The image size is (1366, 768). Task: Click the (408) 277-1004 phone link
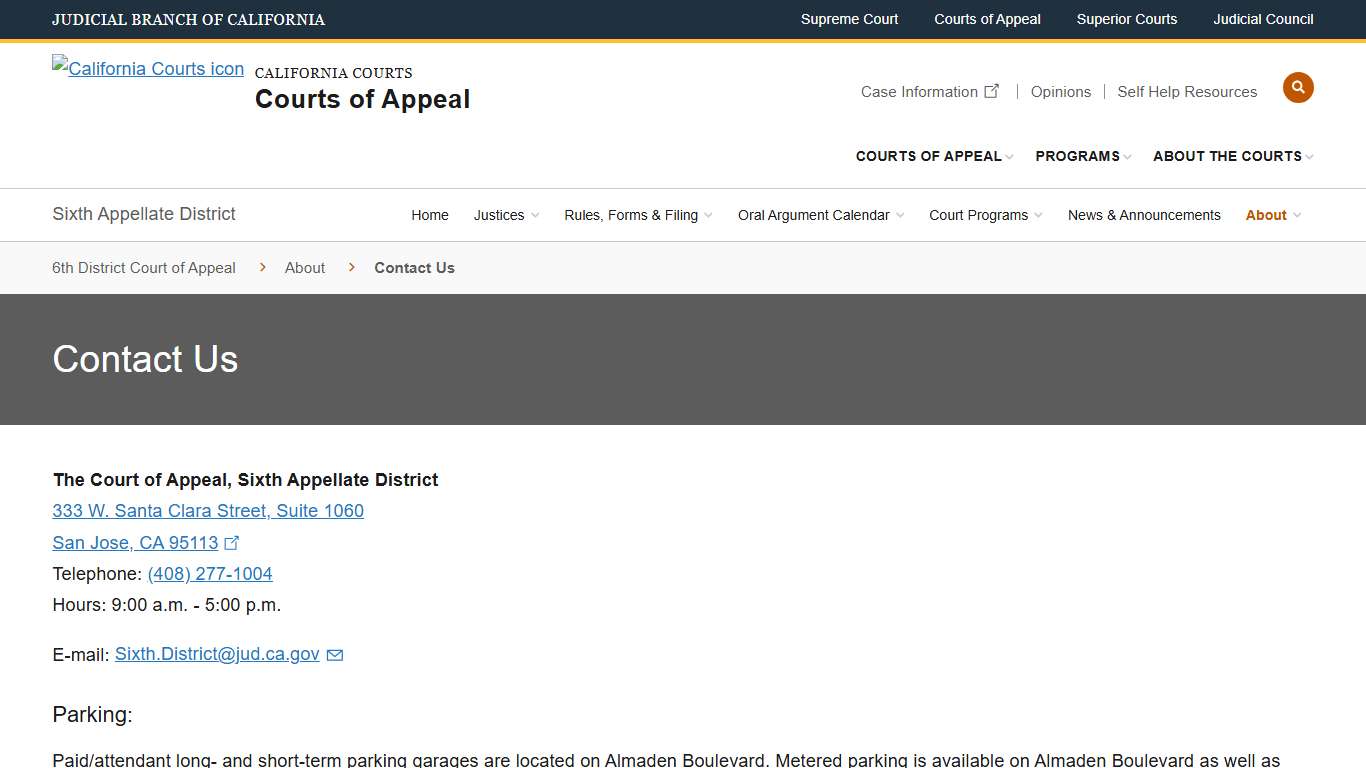[x=209, y=574]
